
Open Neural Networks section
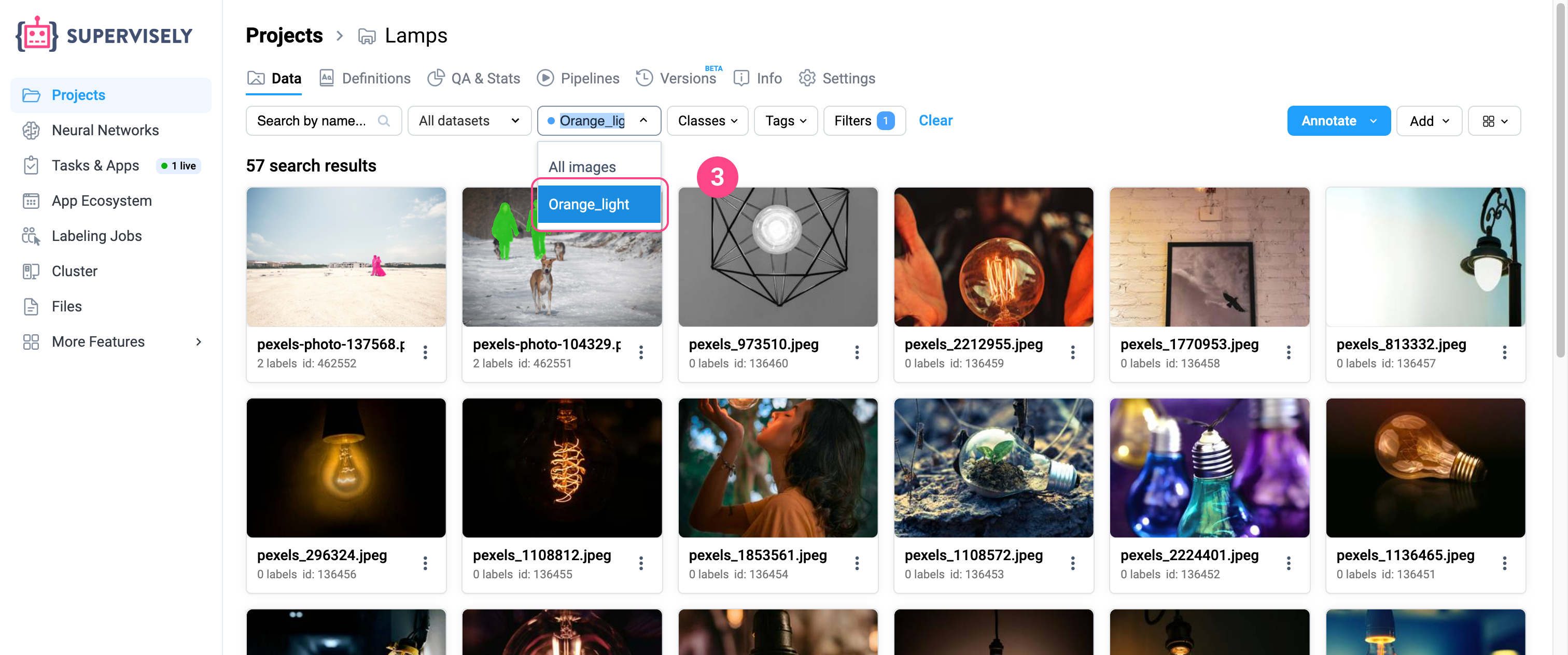(105, 130)
